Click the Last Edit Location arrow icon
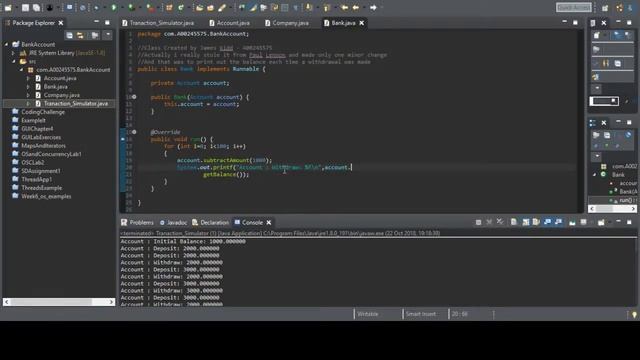The height and width of the screenshot is (360, 640). pyautogui.click(x=344, y=7)
